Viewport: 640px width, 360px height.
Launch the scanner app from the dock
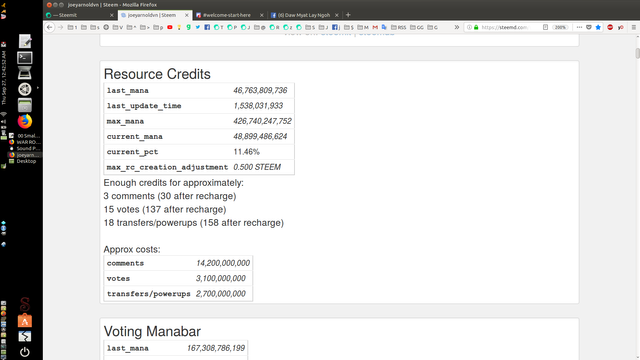tap(24, 73)
